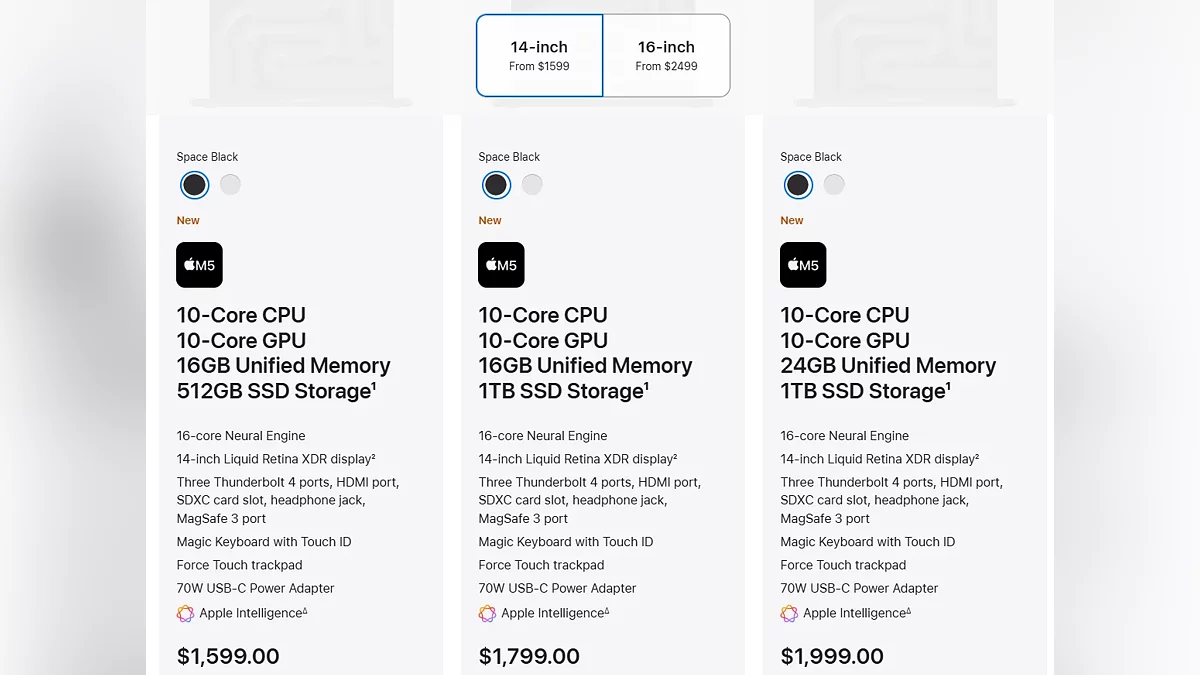
Task: Click the $1,999.00 price
Action: tap(832, 656)
